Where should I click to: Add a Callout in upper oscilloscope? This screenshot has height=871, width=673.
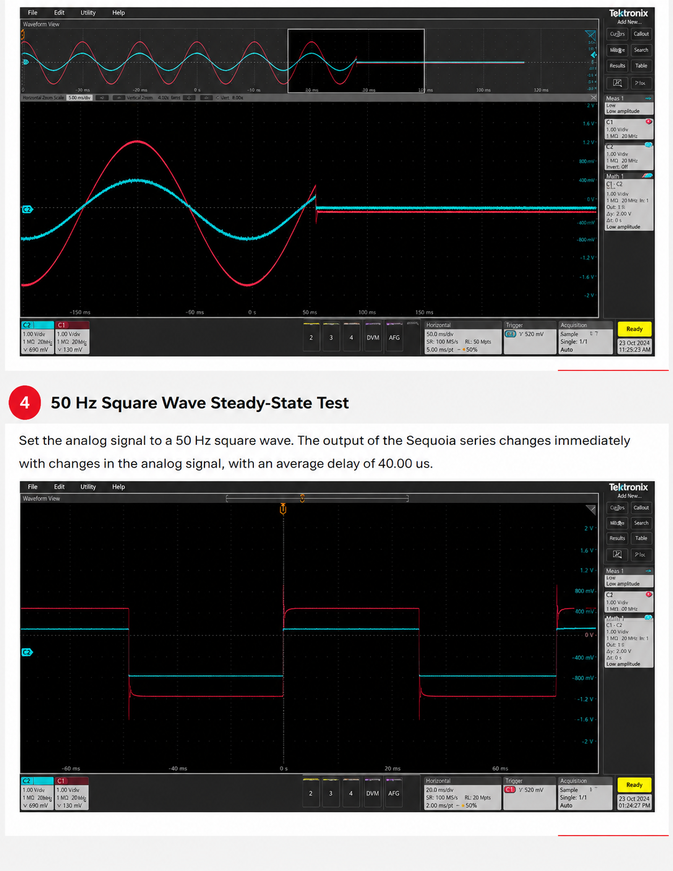point(641,34)
